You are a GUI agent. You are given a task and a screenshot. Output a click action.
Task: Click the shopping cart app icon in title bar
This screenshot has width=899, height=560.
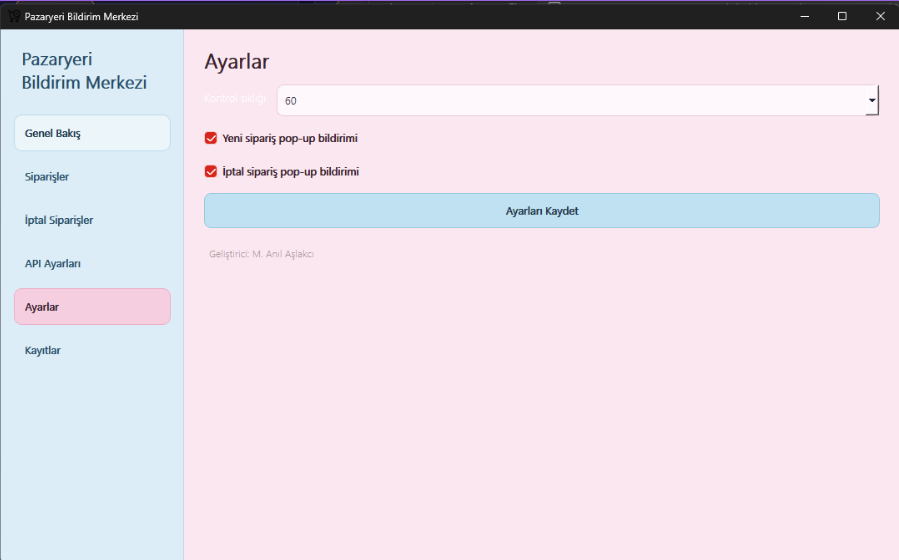pyautogui.click(x=14, y=16)
